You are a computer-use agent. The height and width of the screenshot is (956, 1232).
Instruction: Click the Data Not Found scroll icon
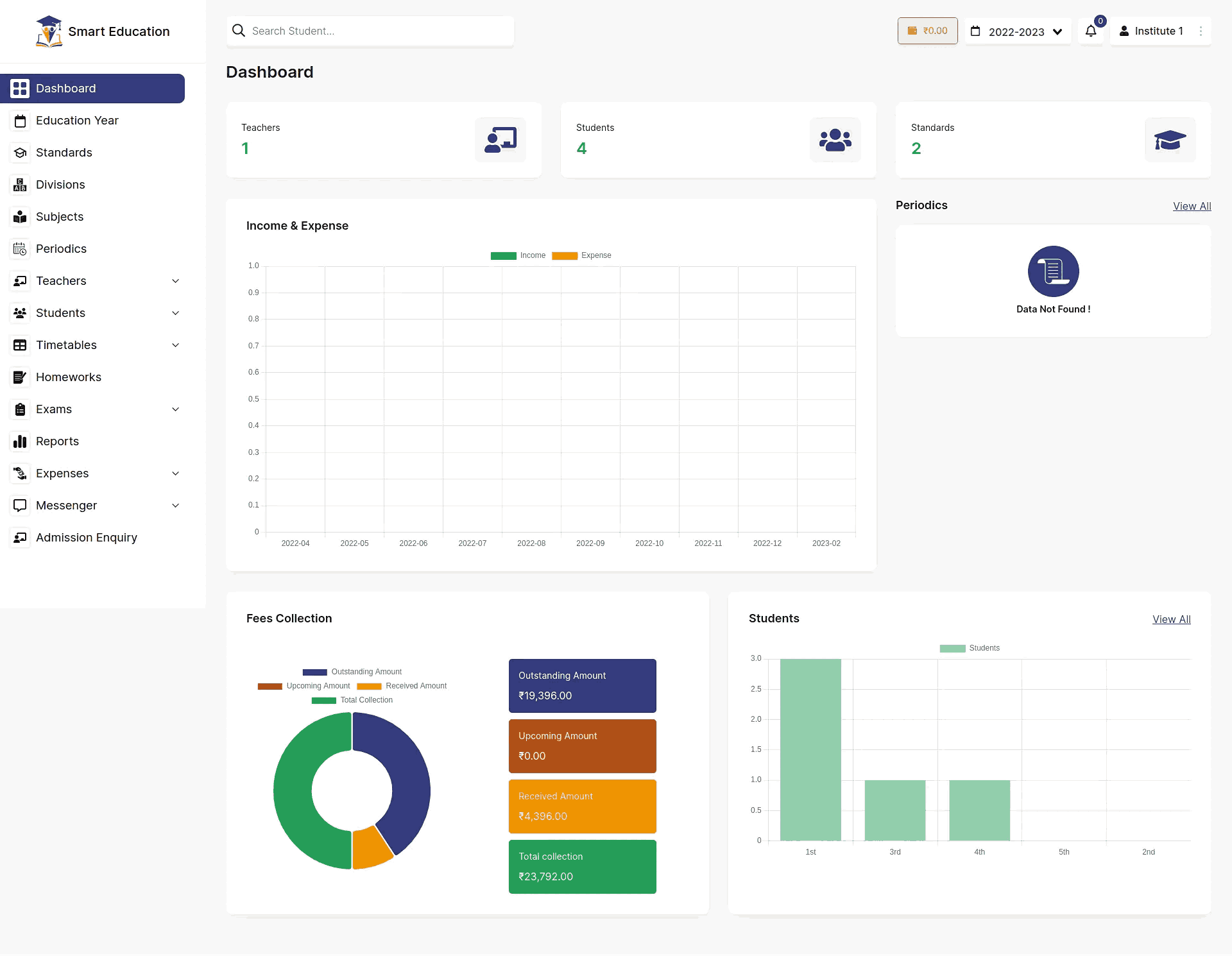(1053, 271)
